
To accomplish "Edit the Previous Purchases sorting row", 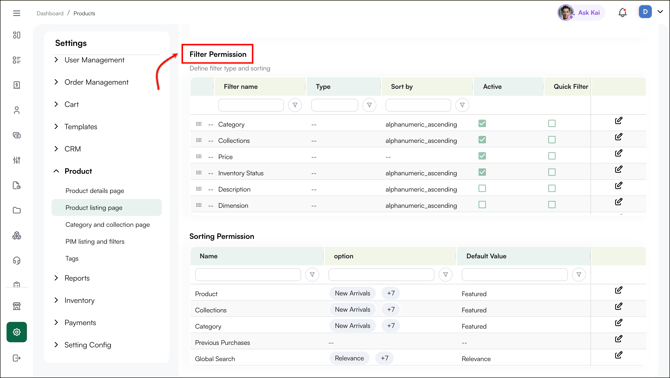I will click(618, 339).
